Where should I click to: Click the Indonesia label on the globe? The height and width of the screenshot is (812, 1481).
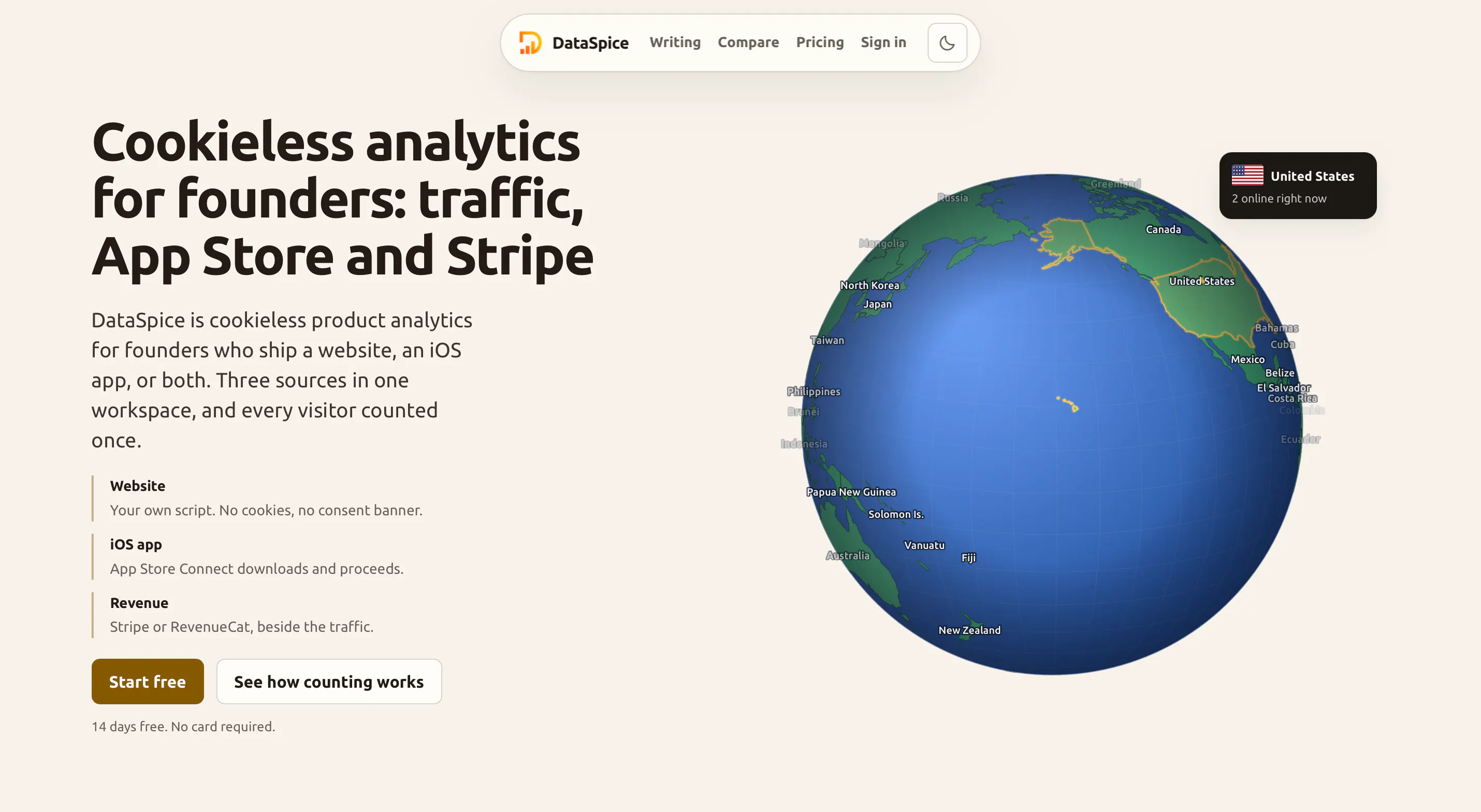[804, 444]
